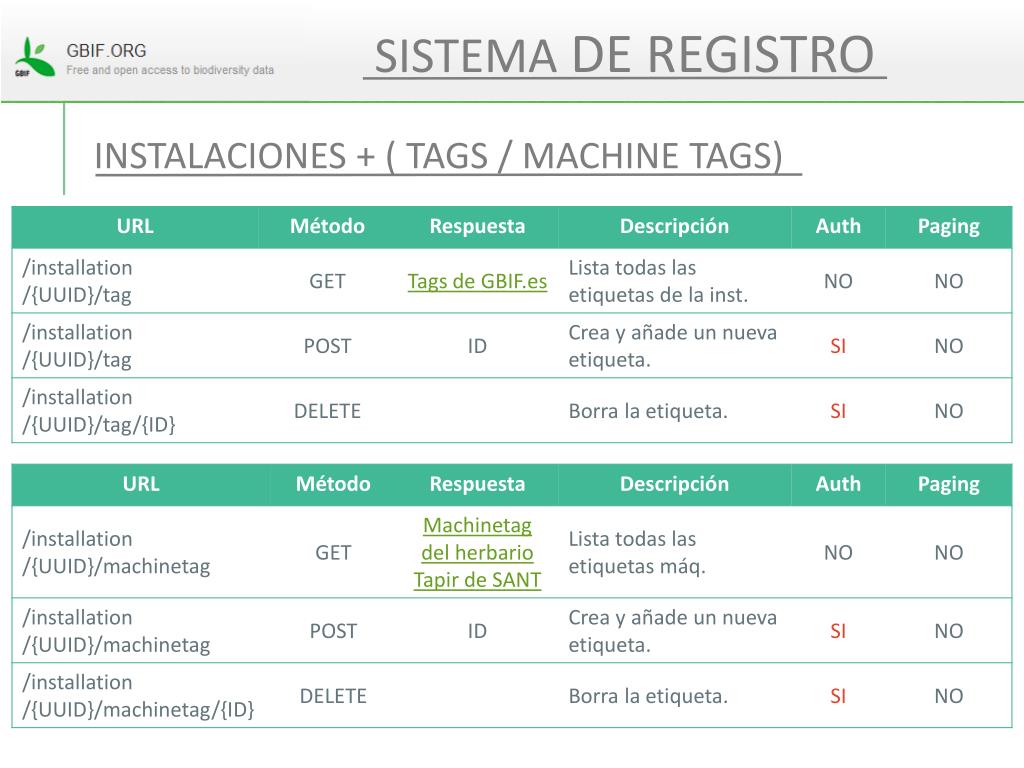
Task: Click red 'SI' in the machinetag DELETE row
Action: click(x=838, y=696)
